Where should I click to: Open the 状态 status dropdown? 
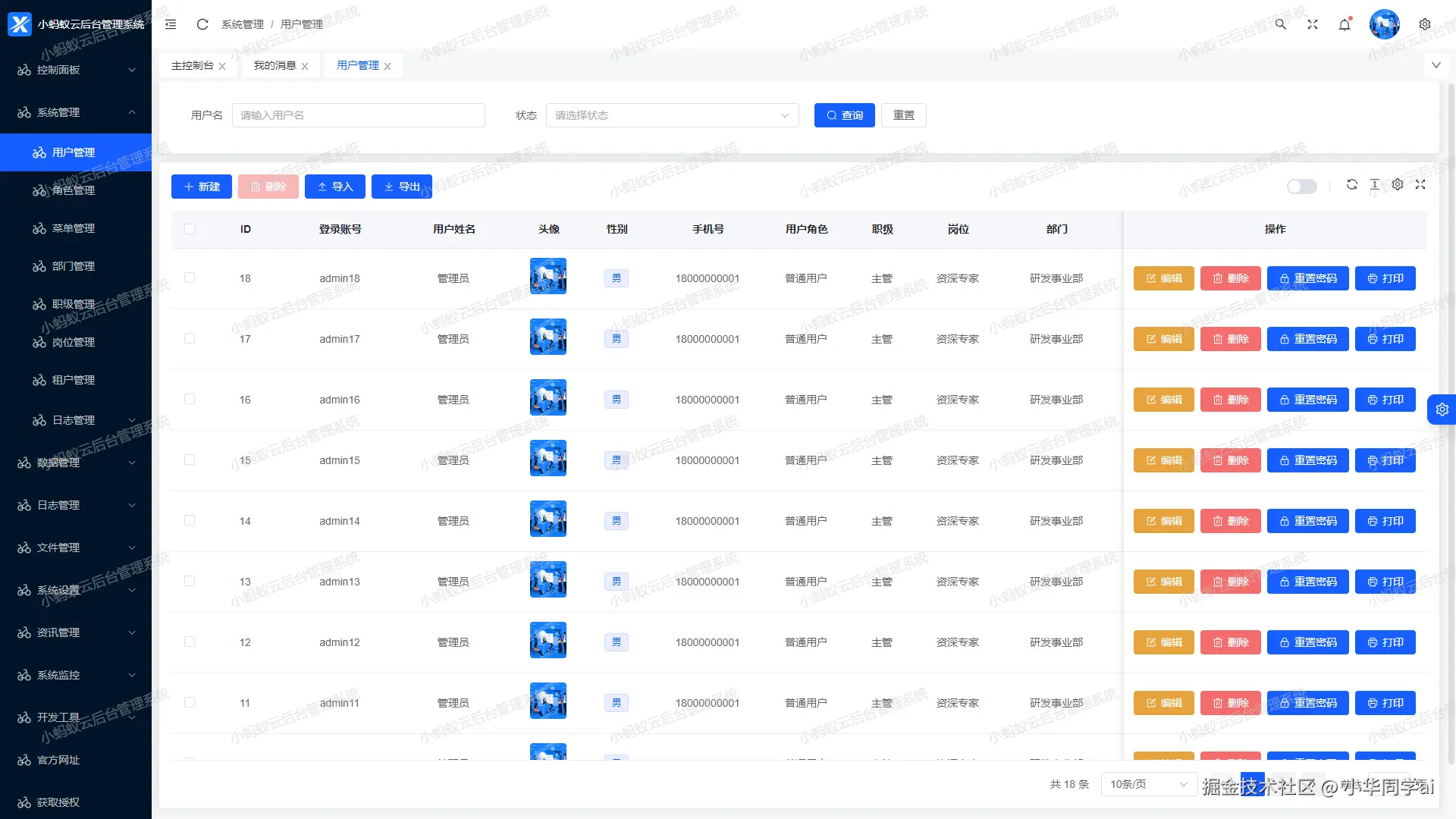click(672, 115)
